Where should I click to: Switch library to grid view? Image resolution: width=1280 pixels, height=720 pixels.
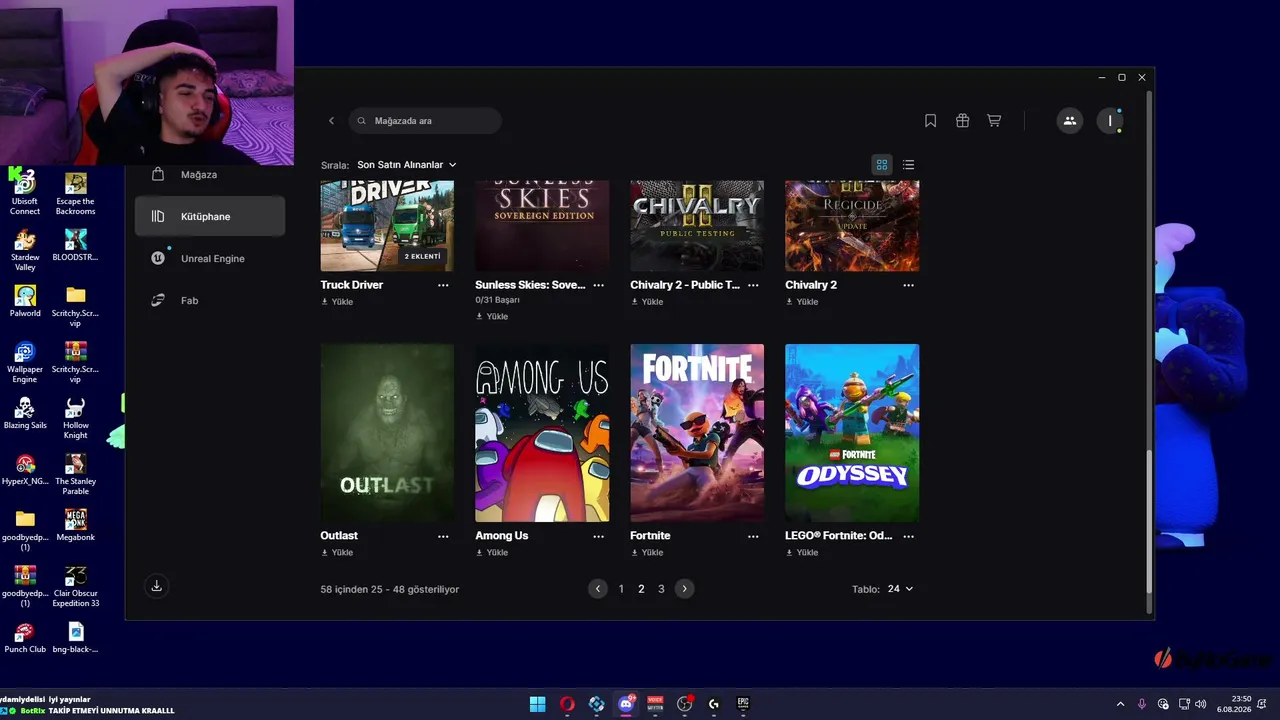point(882,165)
